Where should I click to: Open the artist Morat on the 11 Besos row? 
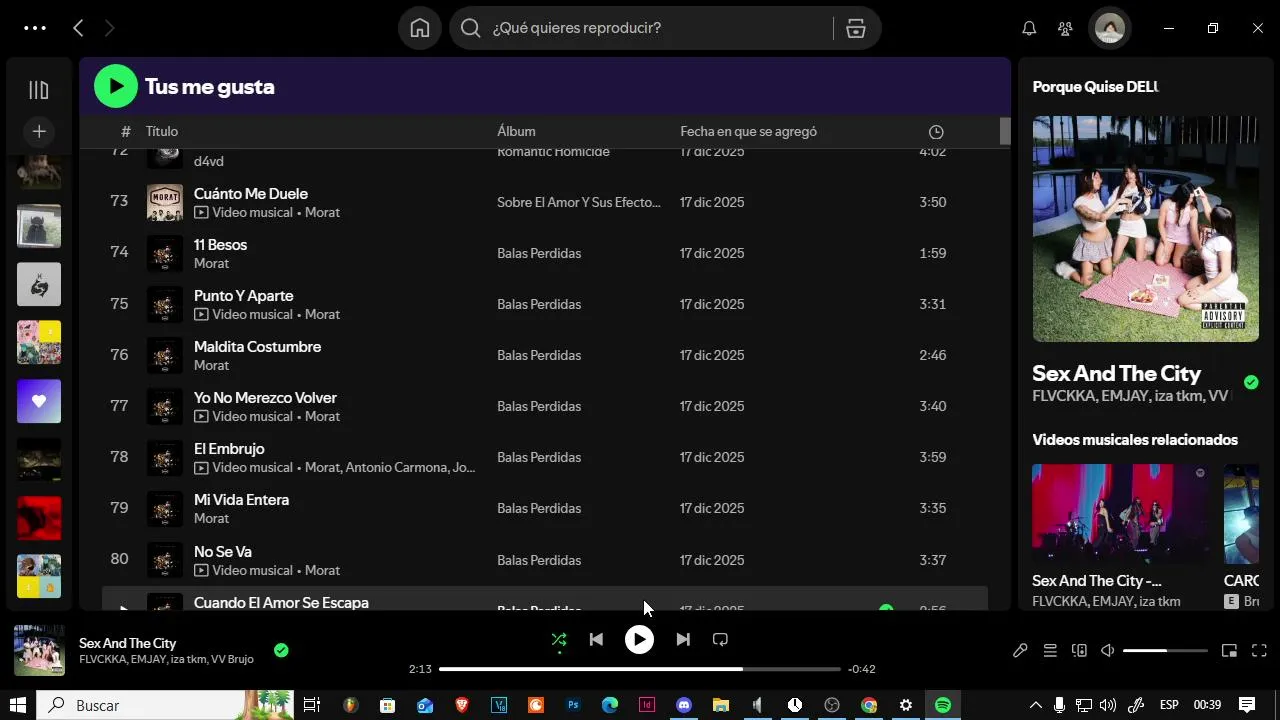tap(211, 263)
